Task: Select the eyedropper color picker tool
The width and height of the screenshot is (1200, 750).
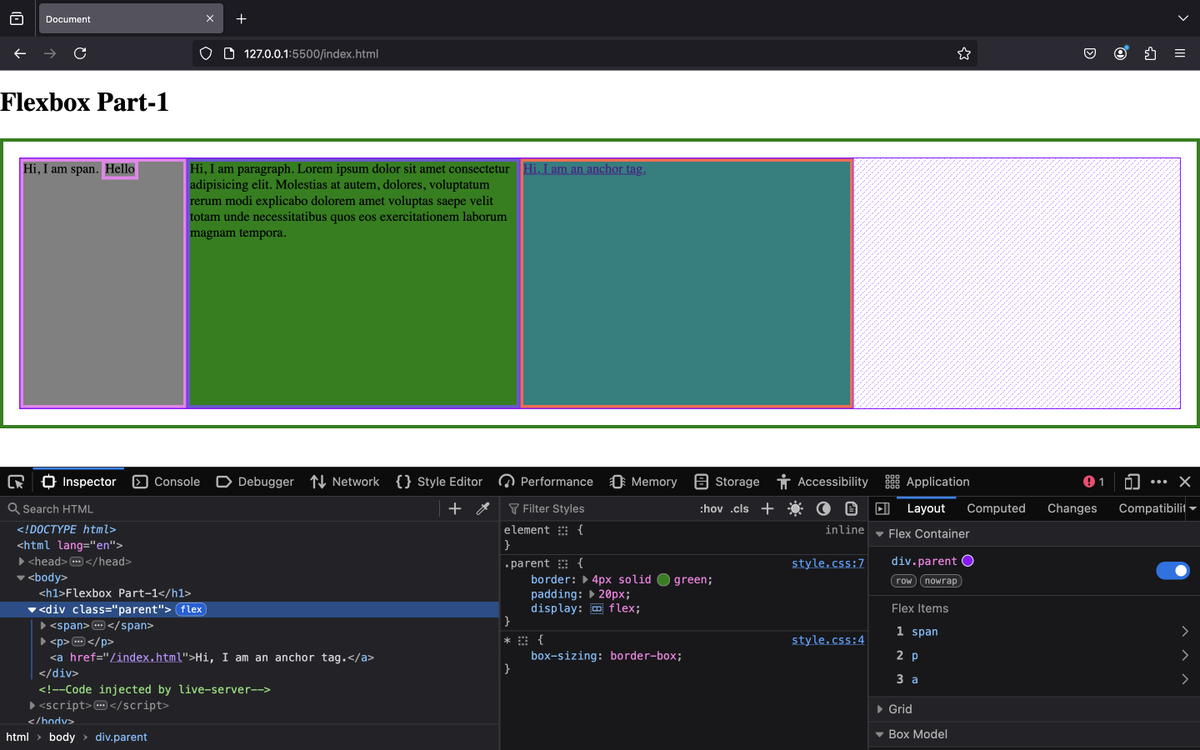Action: 483,509
